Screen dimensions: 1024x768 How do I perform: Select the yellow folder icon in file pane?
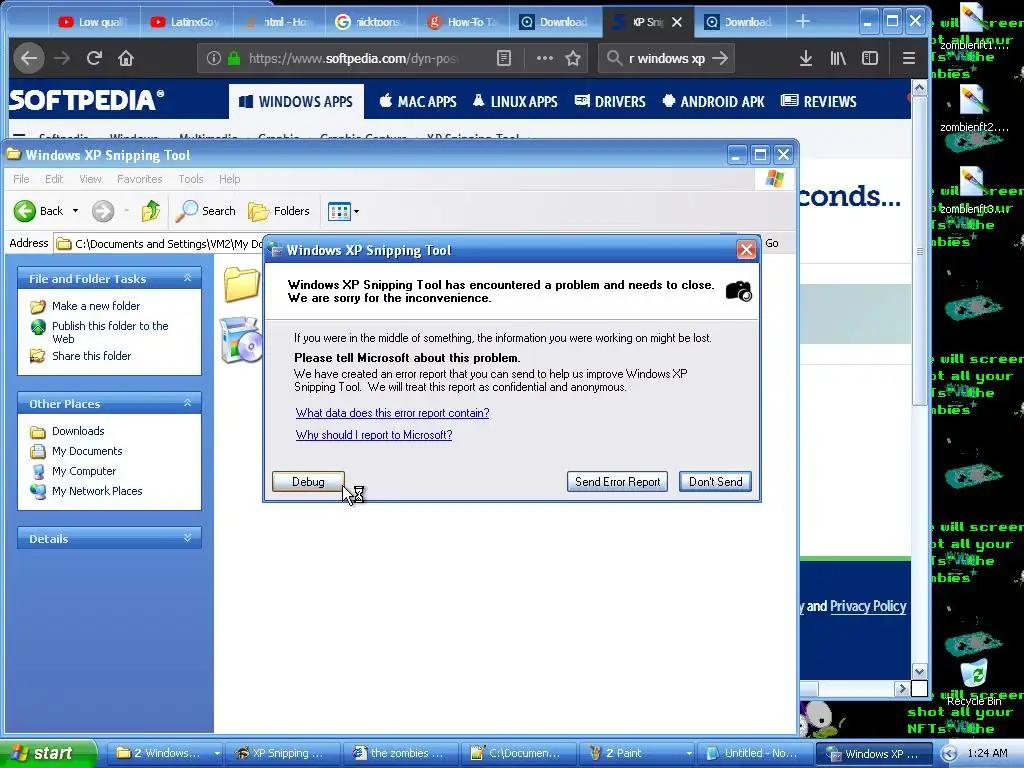(242, 284)
